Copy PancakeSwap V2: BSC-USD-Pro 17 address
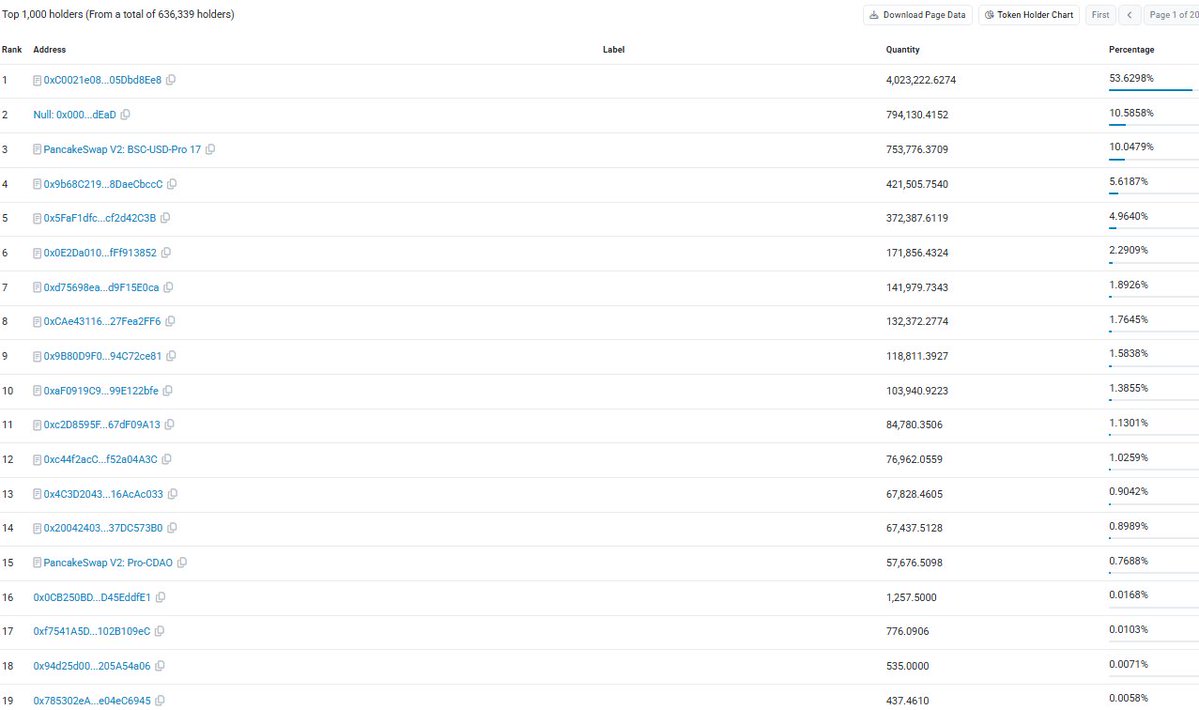This screenshot has height=710, width=1199. click(x=210, y=149)
